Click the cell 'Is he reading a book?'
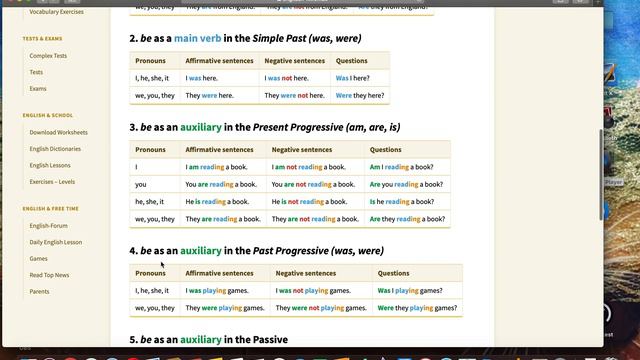 407,202
